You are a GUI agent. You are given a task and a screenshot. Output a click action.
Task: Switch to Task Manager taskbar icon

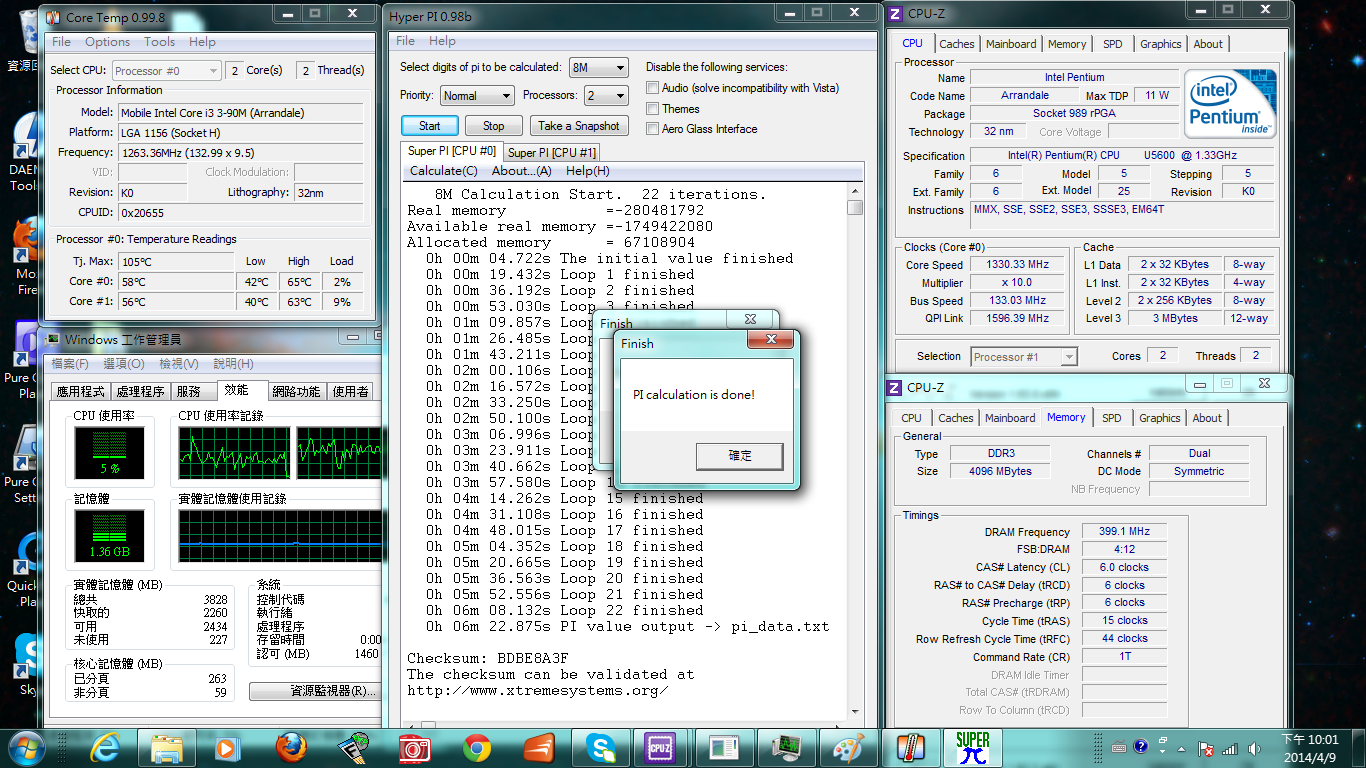point(786,747)
